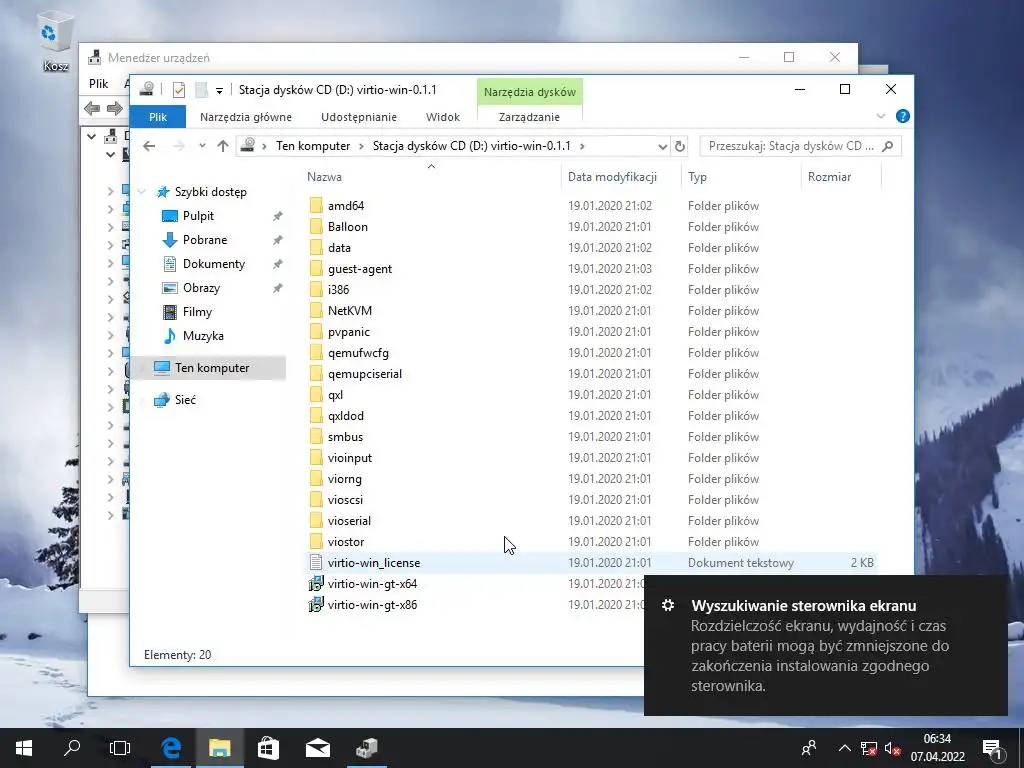The image size is (1024, 768).
Task: Click Ten komputer in the breadcrumb
Action: [x=313, y=146]
